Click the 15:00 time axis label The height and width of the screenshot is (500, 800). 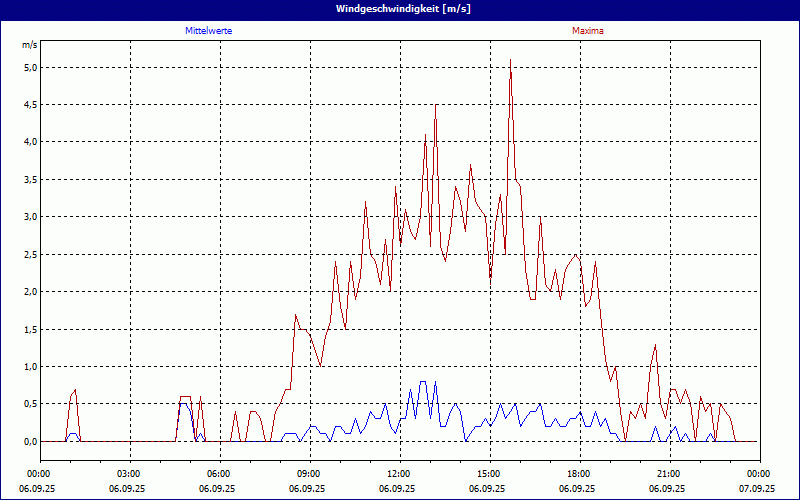click(488, 473)
